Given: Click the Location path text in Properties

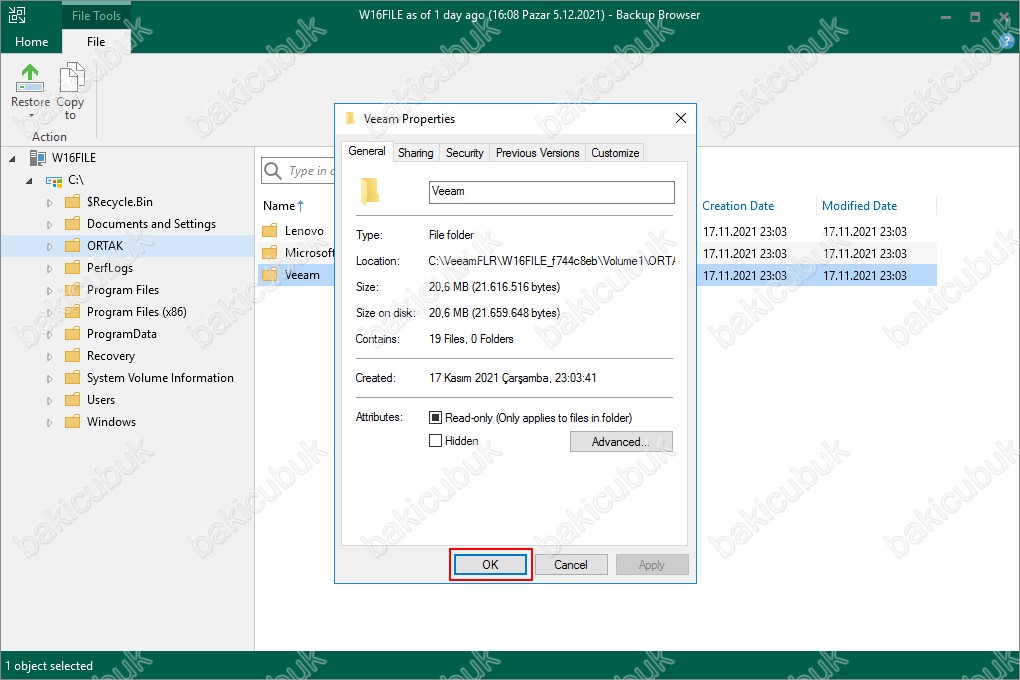Looking at the screenshot, I should point(552,261).
